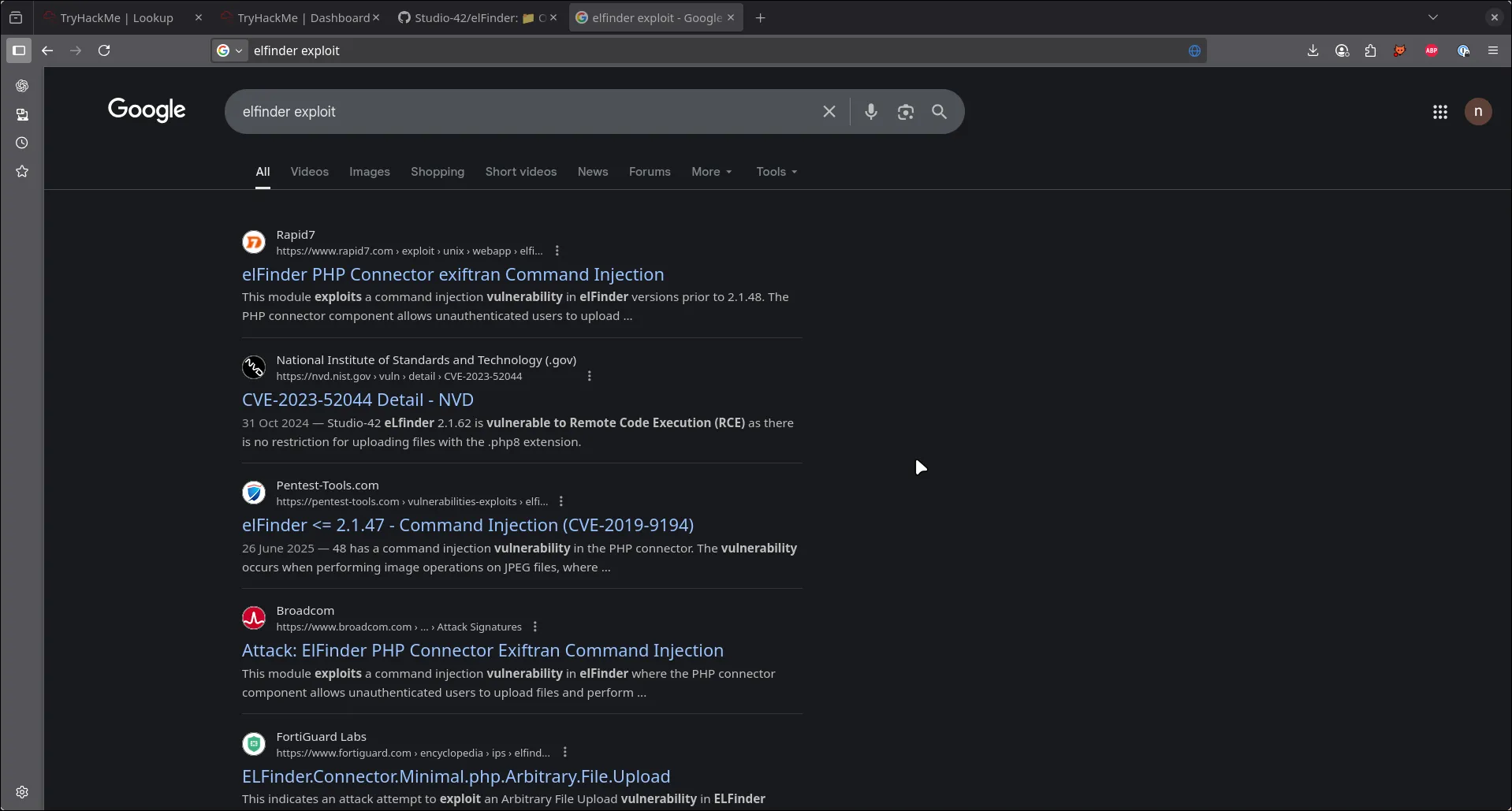Open CVE-2023-52044 Detail - NVD result
Image resolution: width=1512 pixels, height=811 pixels.
click(x=358, y=400)
